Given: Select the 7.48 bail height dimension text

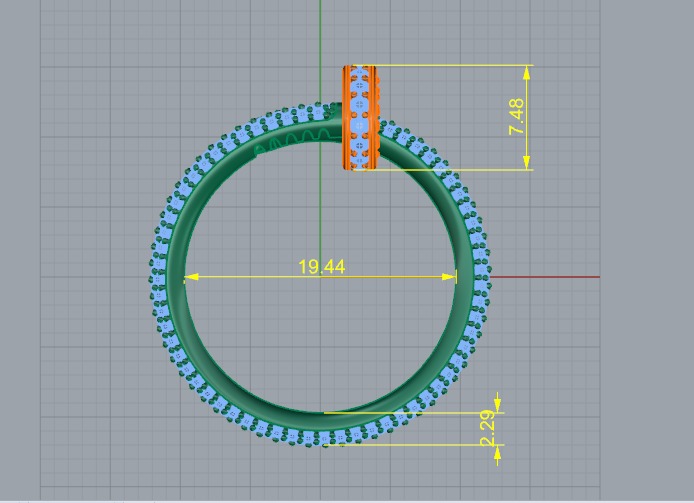Looking at the screenshot, I should (x=516, y=116).
